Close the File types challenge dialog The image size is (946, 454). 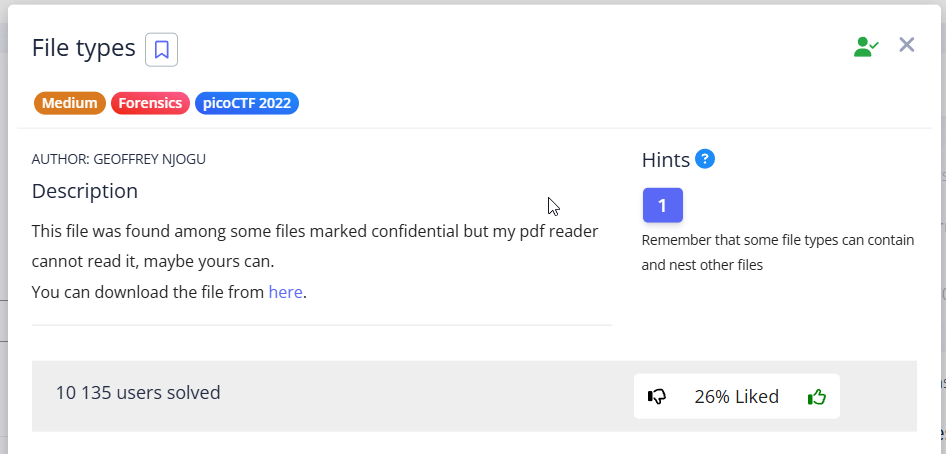pyautogui.click(x=906, y=45)
